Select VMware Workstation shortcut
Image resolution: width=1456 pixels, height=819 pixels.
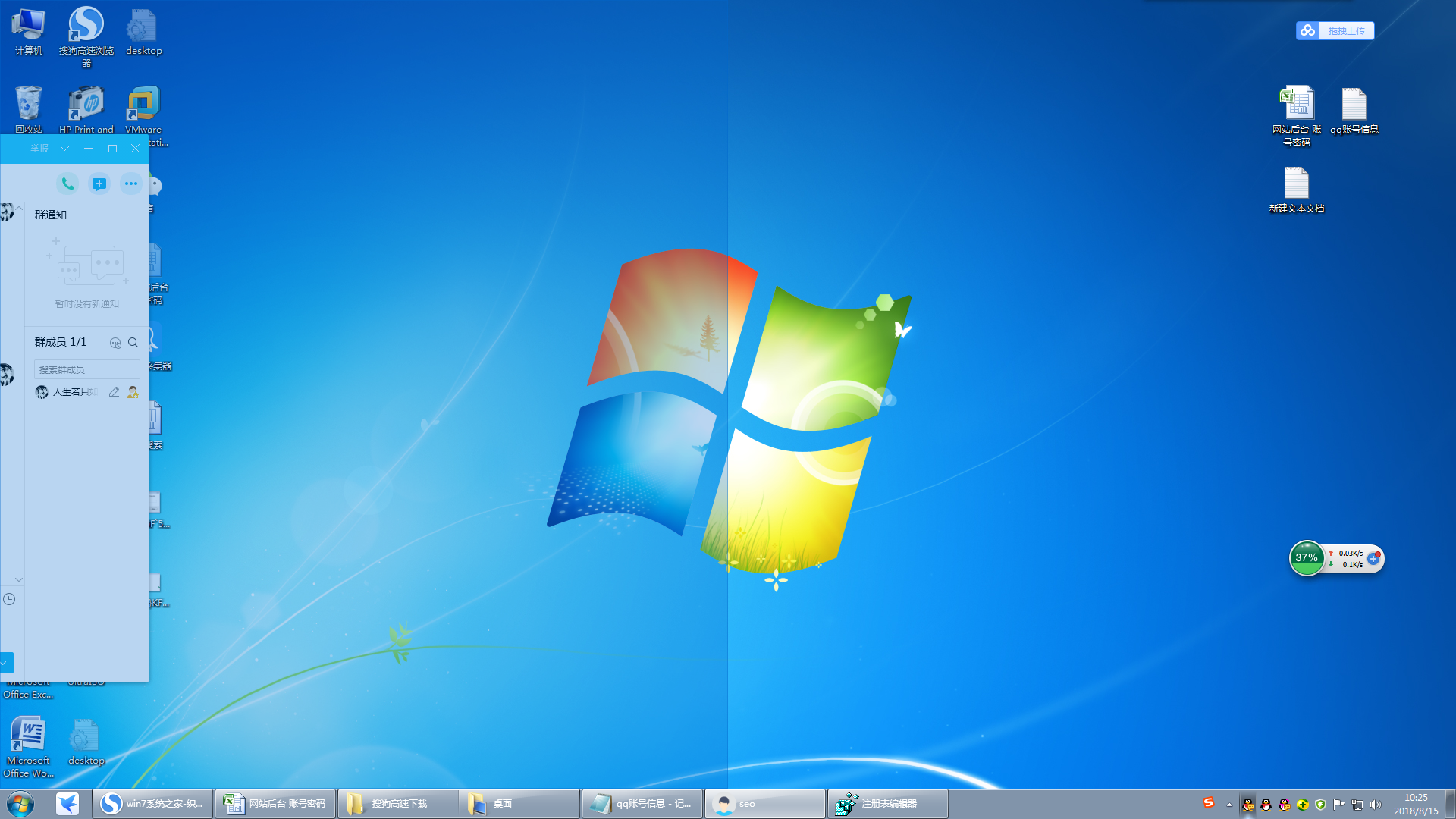click(143, 110)
